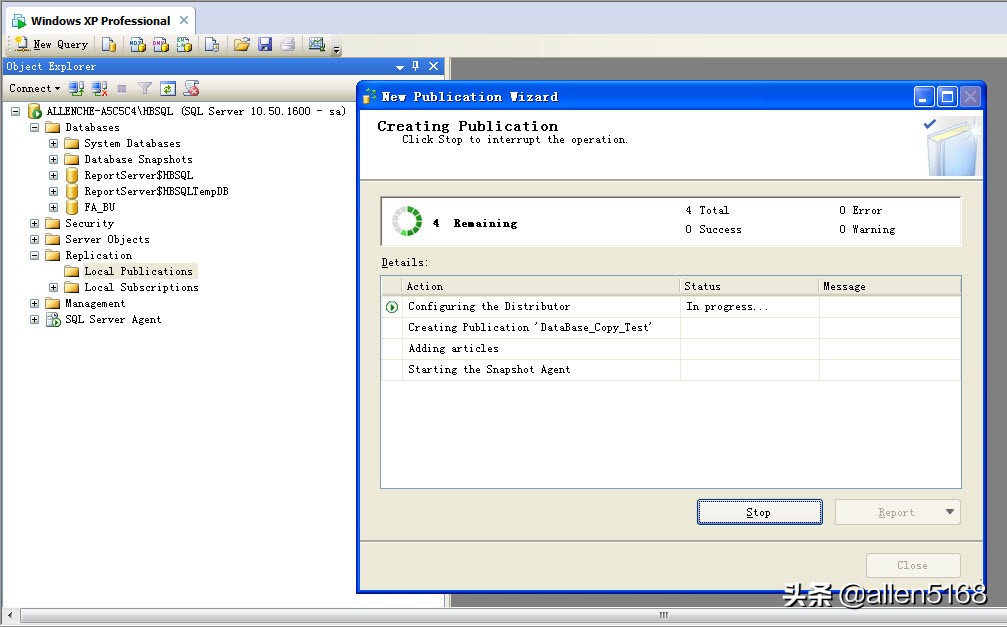This screenshot has width=1007, height=627.
Task: Expand the Database Snapshots node
Action: tap(54, 160)
